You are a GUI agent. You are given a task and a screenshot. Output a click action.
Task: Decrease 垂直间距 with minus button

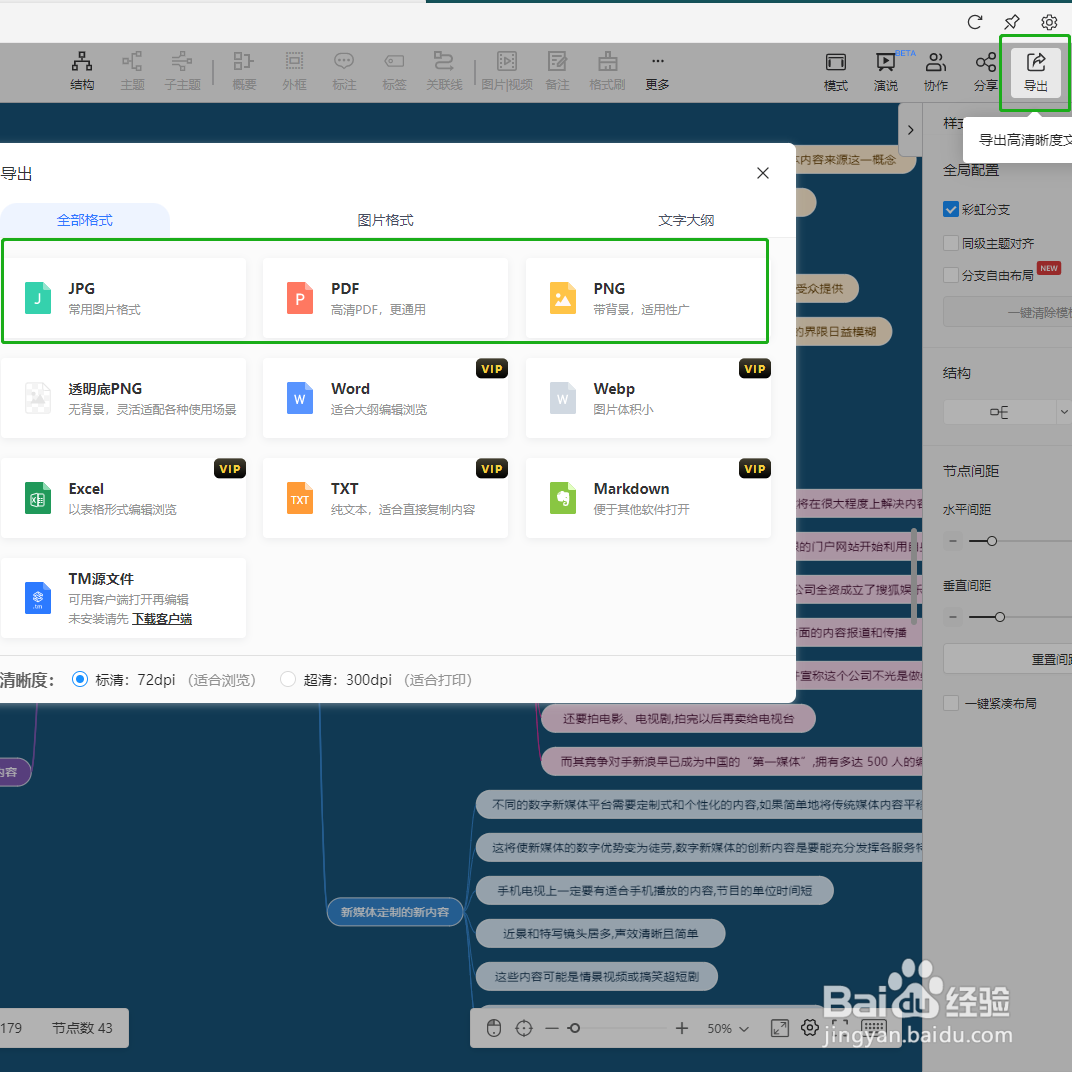pyautogui.click(x=952, y=617)
